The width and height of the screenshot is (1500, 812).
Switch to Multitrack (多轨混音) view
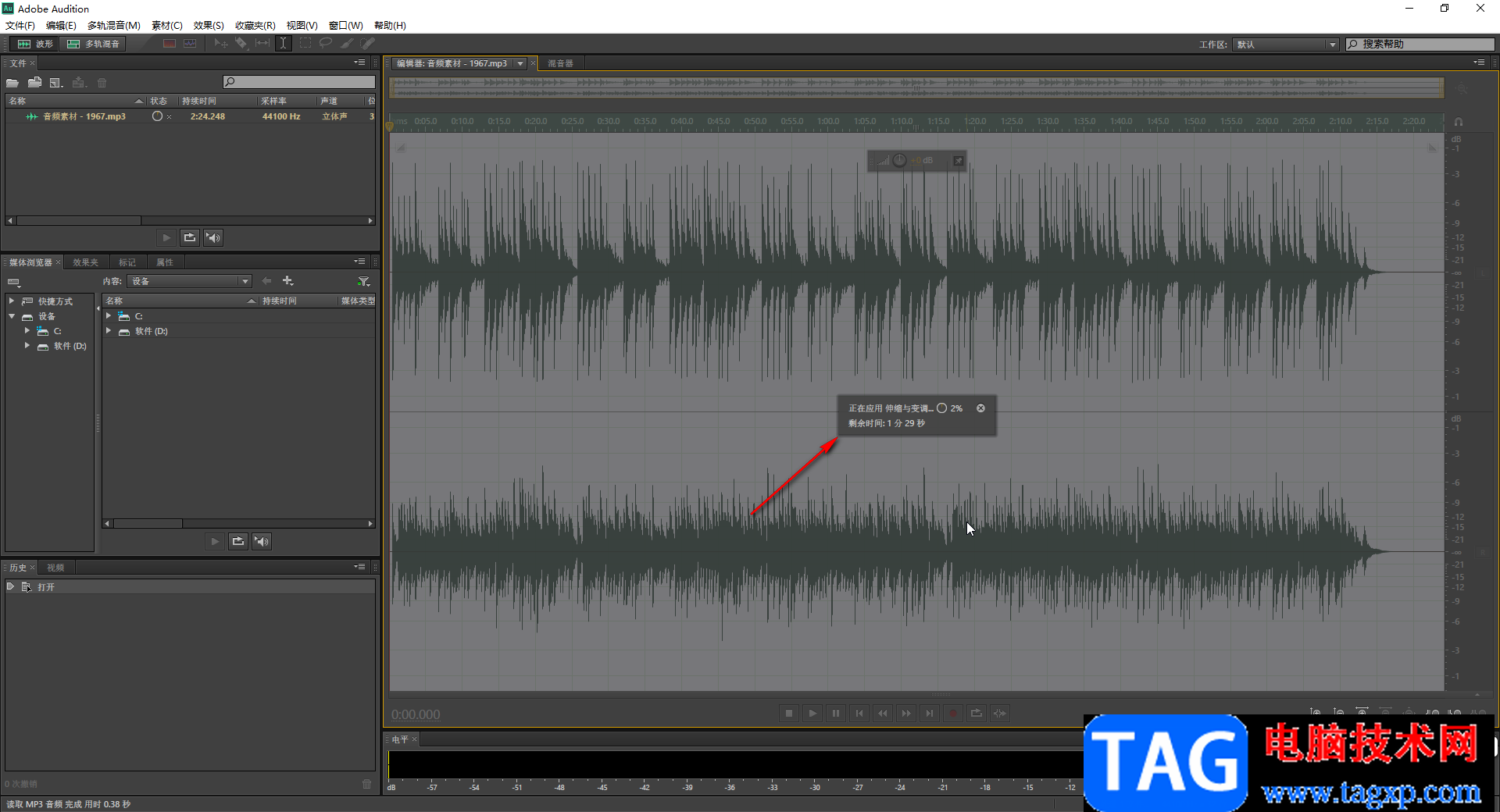coord(94,44)
